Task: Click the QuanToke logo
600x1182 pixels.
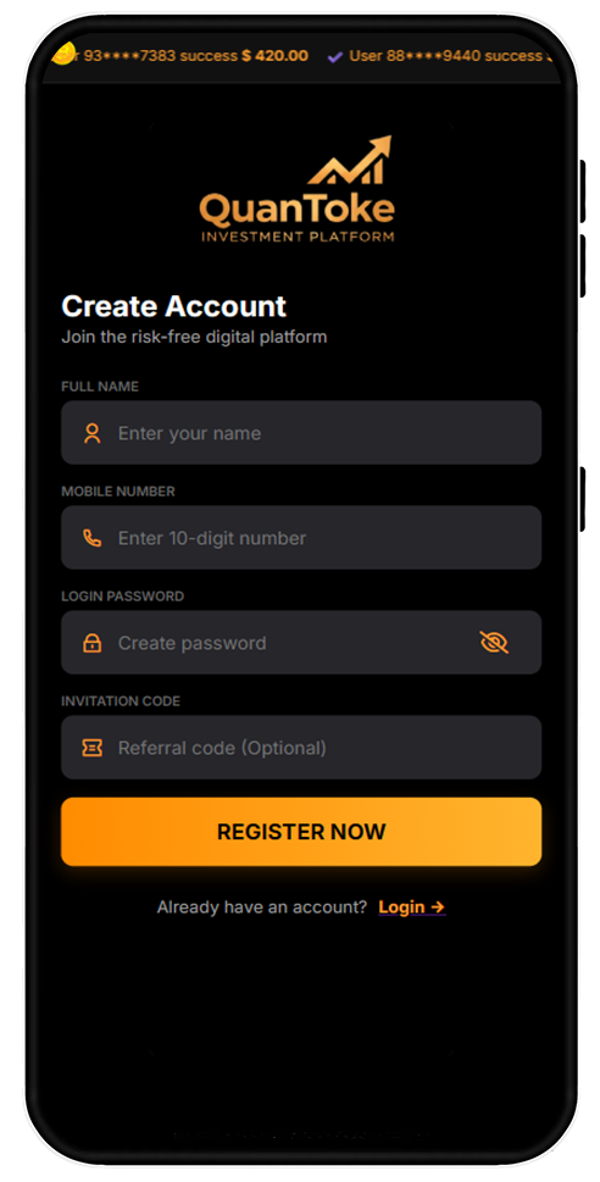Action: [298, 190]
